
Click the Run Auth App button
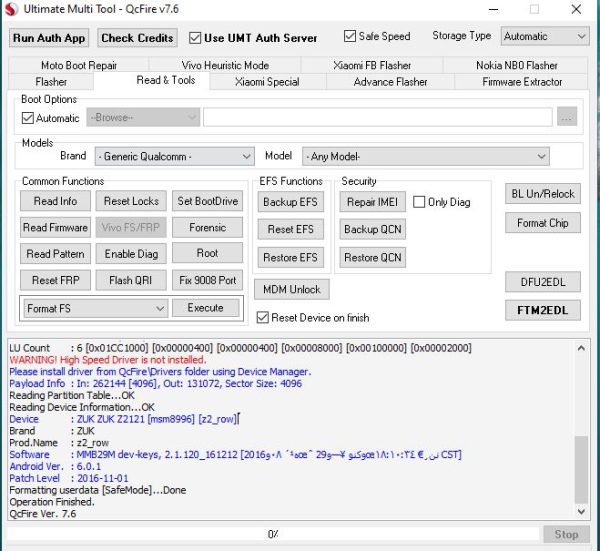[x=49, y=38]
